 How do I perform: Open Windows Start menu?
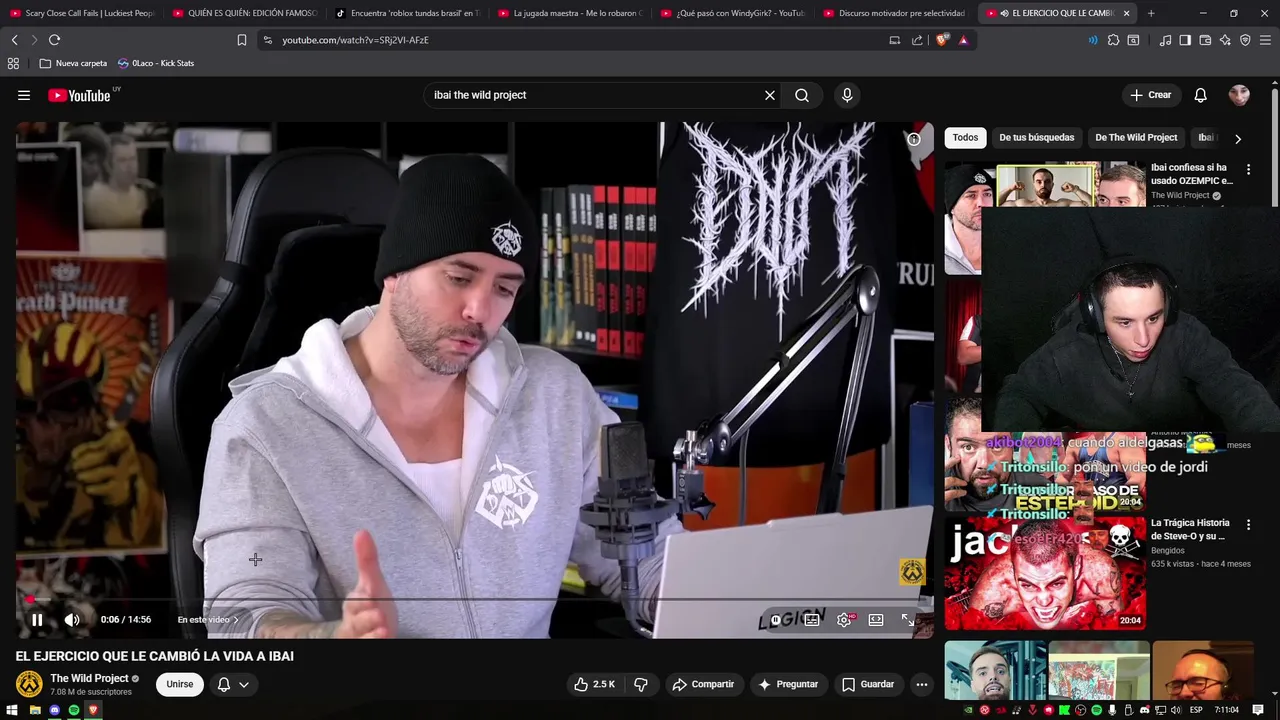pos(13,710)
